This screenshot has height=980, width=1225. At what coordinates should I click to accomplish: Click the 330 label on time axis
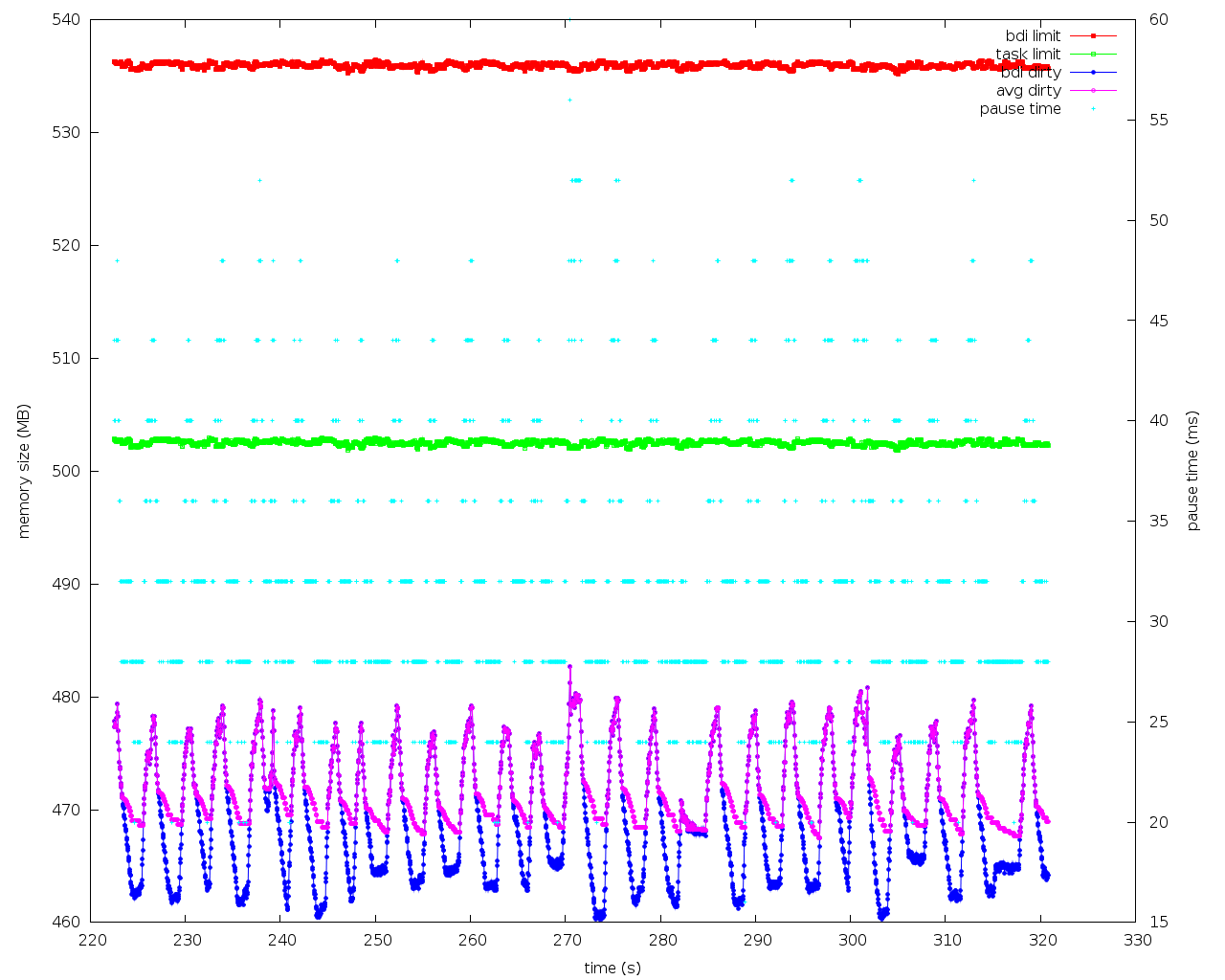click(1136, 941)
